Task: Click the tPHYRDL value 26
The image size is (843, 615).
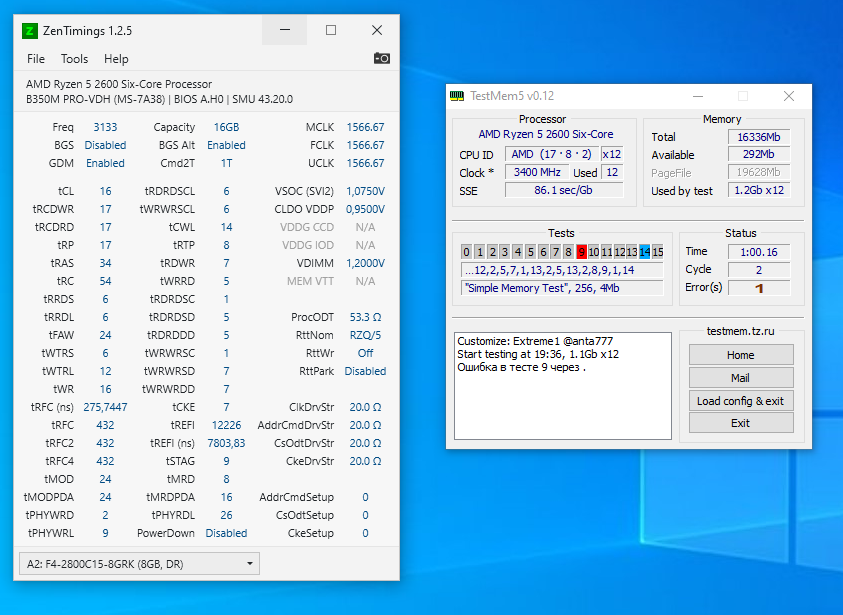Action: point(226,515)
